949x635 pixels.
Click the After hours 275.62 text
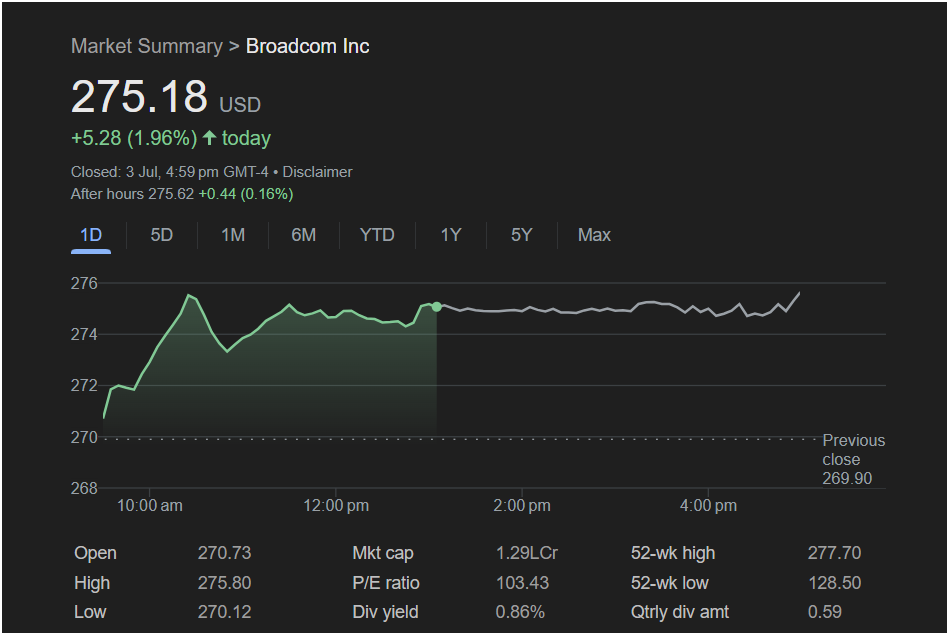pos(133,194)
